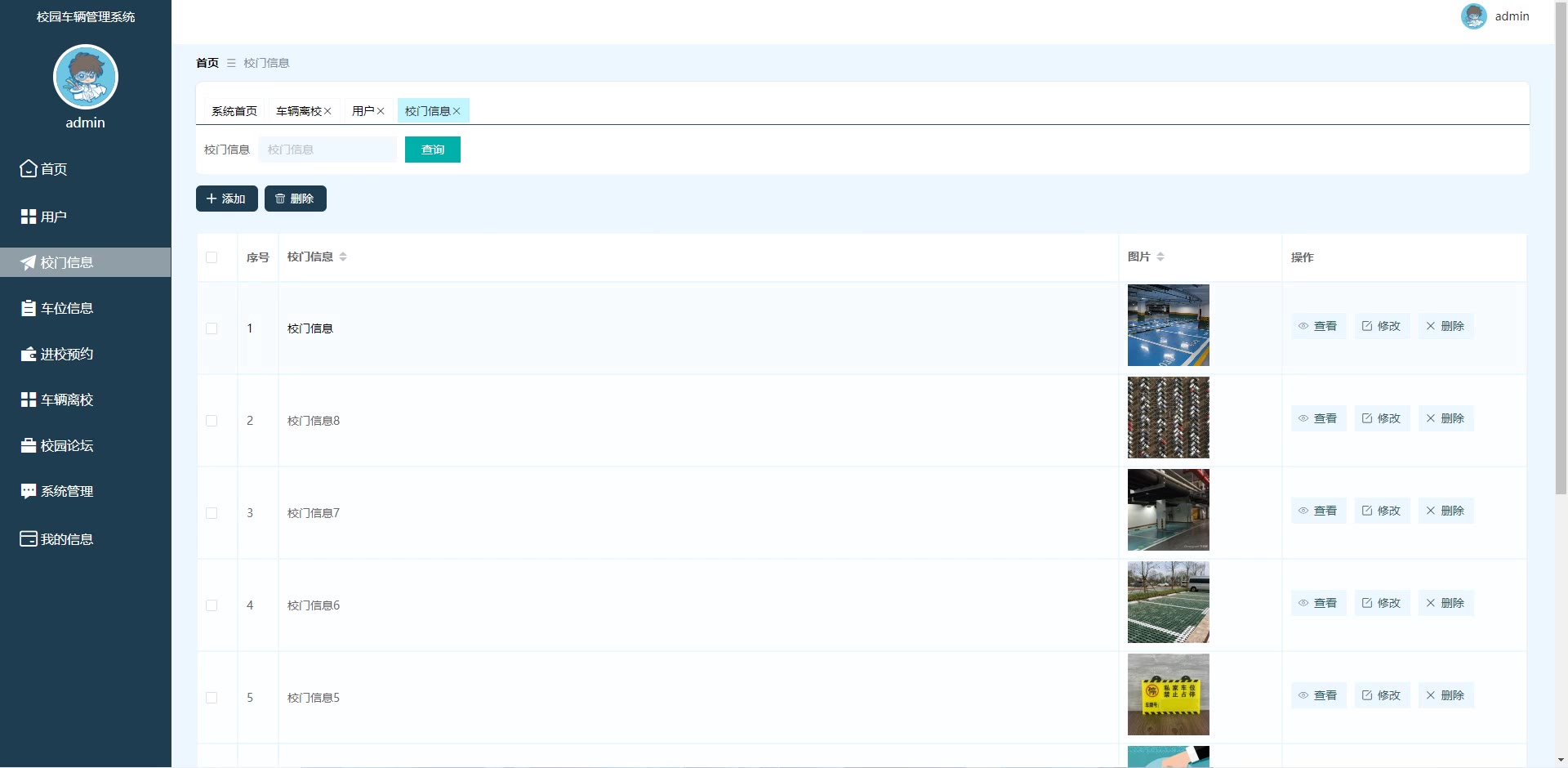Delete the 校门信息8 row

tap(1445, 418)
